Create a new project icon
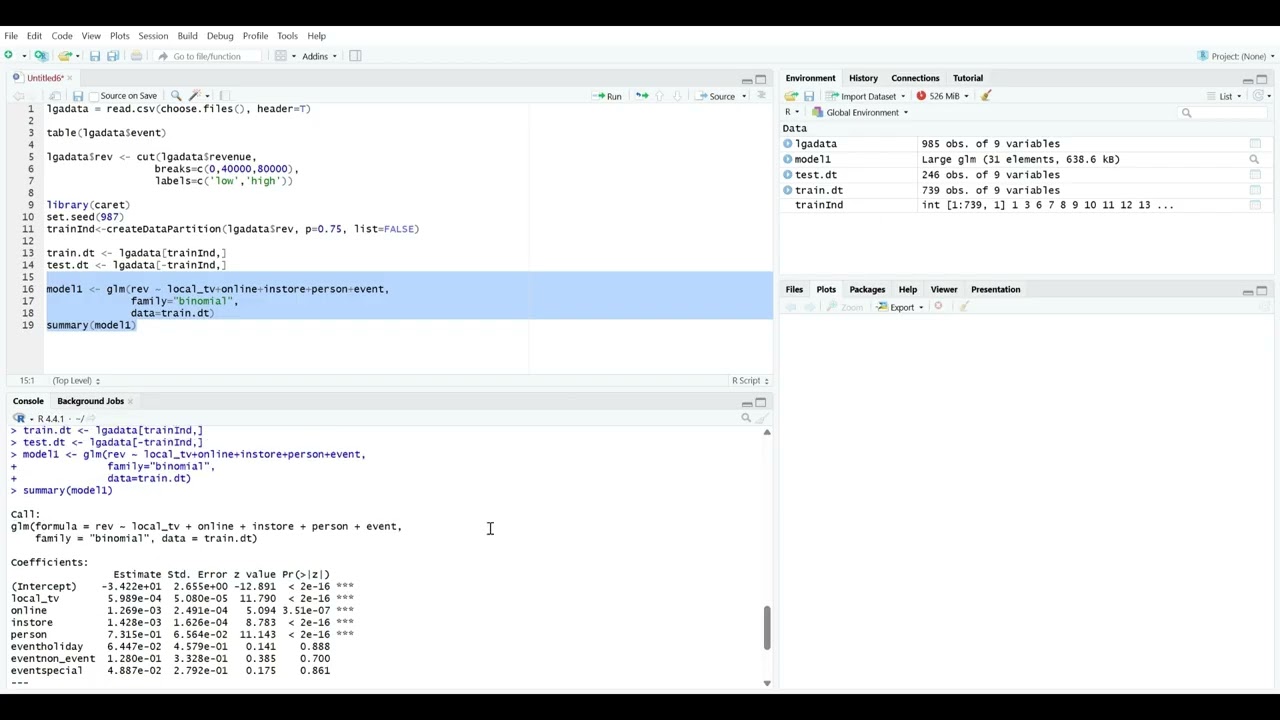The height and width of the screenshot is (720, 1280). (x=41, y=56)
